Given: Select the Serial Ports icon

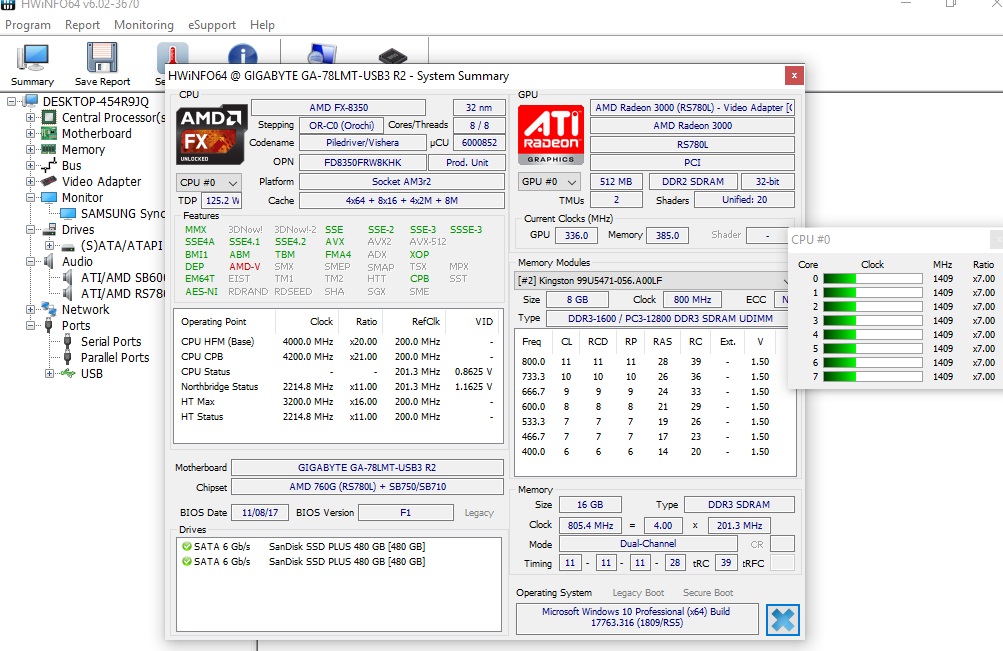Looking at the screenshot, I should (x=68, y=341).
